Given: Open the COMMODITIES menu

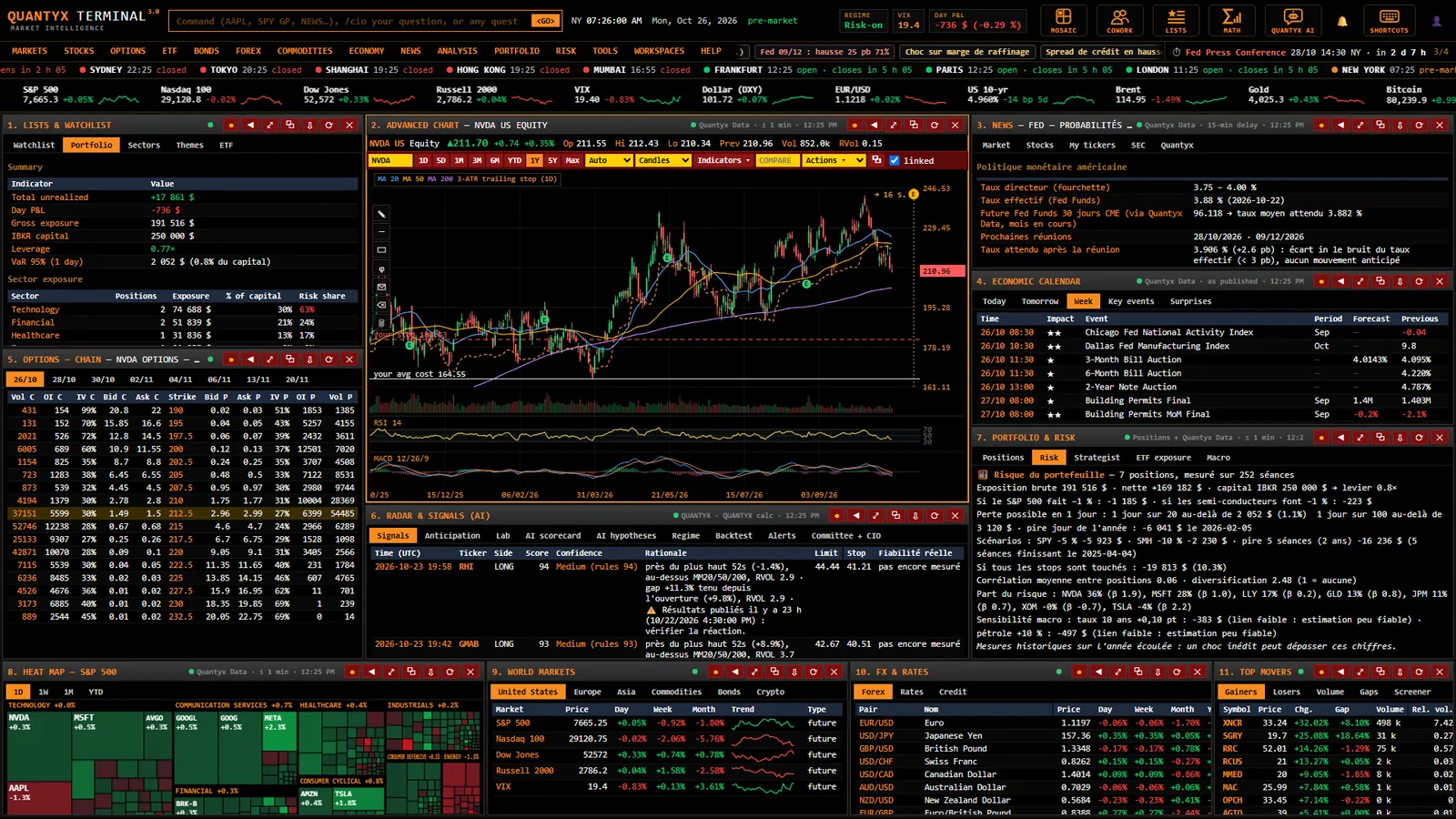Looking at the screenshot, I should tap(305, 51).
